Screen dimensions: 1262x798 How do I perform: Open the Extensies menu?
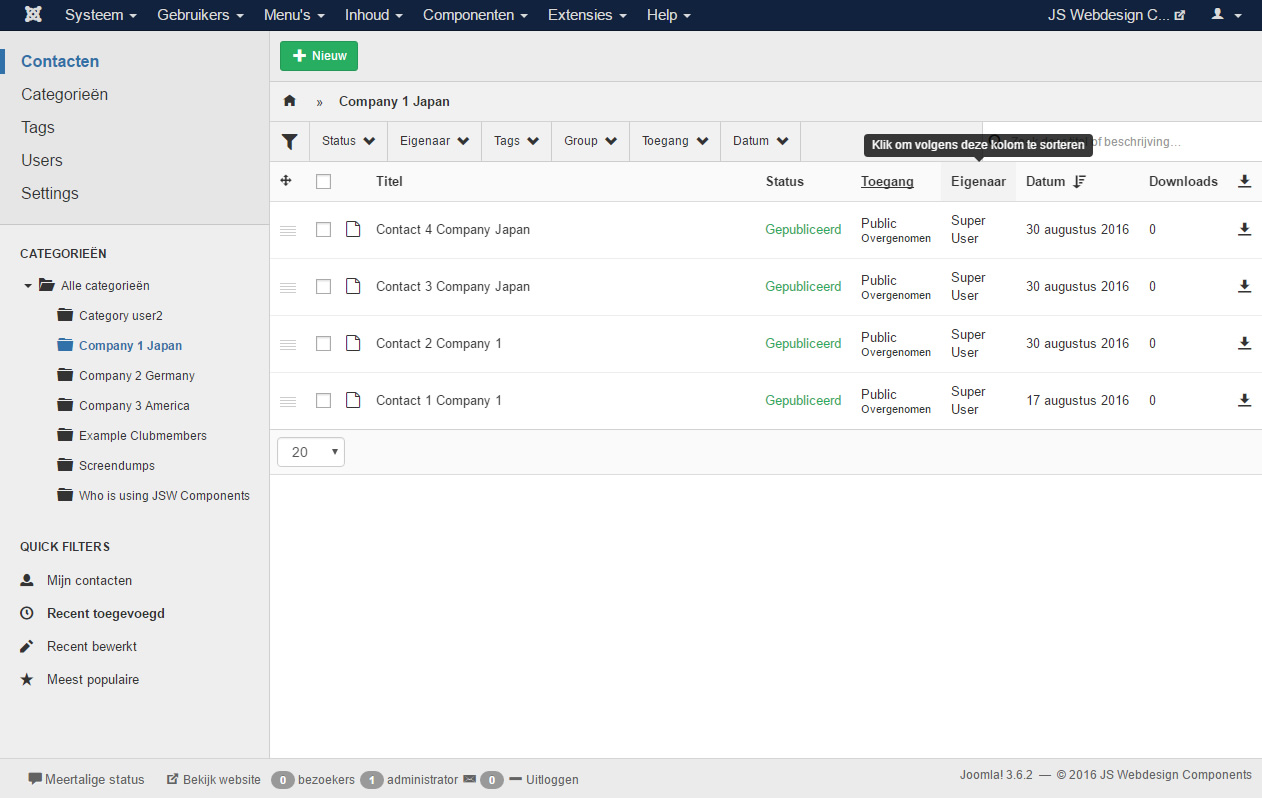pos(587,15)
